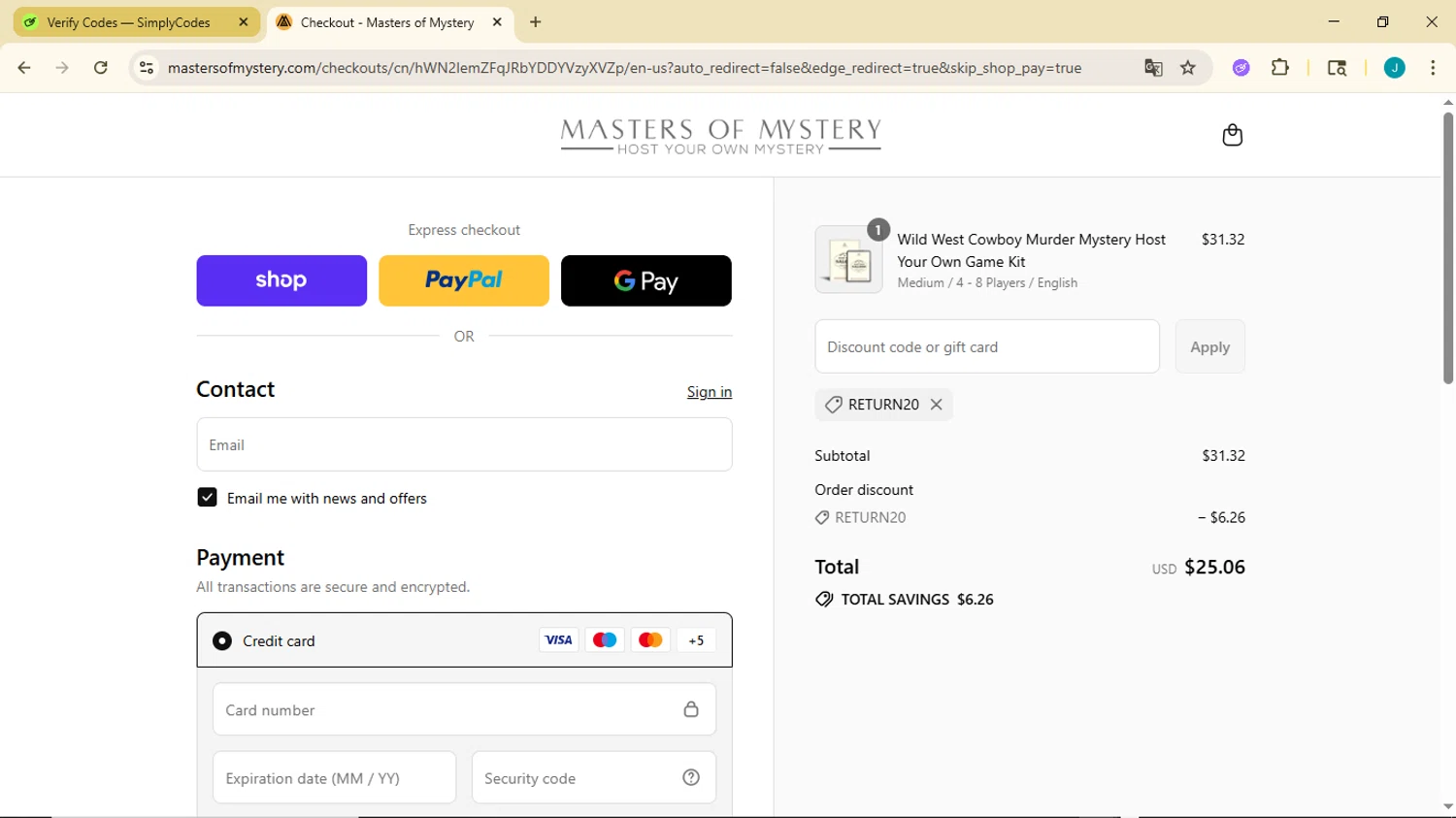The height and width of the screenshot is (818, 1456).
Task: Click the Medium / 4 - 8 Players / English text
Action: click(x=987, y=282)
